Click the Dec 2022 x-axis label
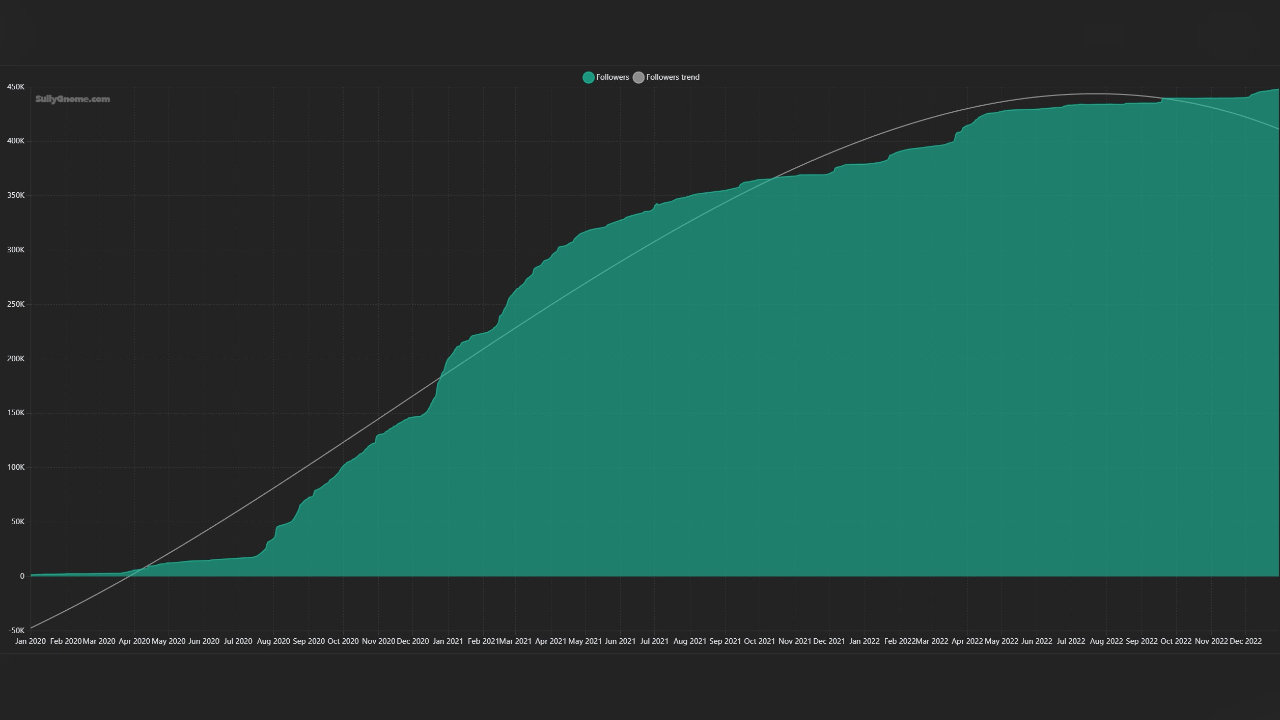1280x720 pixels. click(x=1245, y=640)
